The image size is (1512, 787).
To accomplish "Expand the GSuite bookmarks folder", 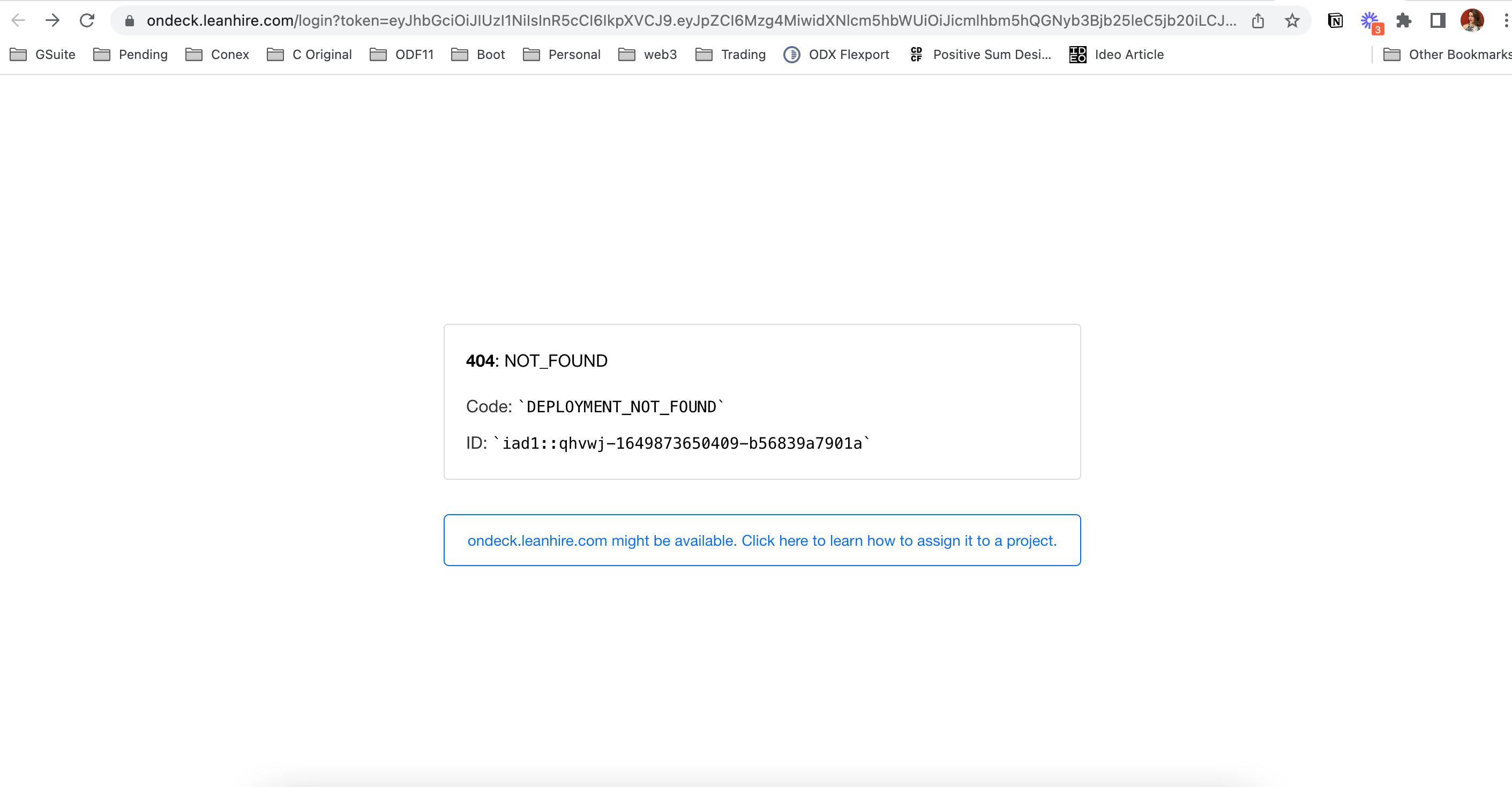I will tap(43, 55).
